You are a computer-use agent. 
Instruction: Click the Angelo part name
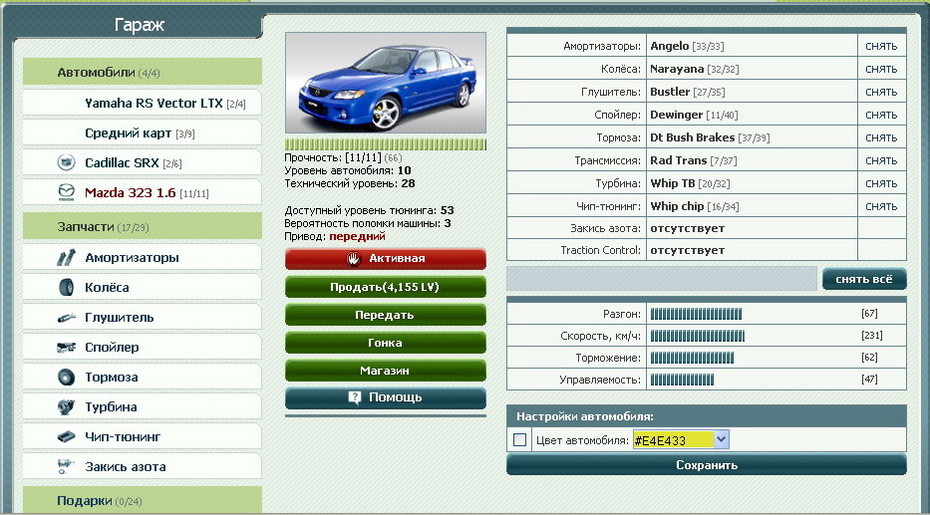coord(670,46)
